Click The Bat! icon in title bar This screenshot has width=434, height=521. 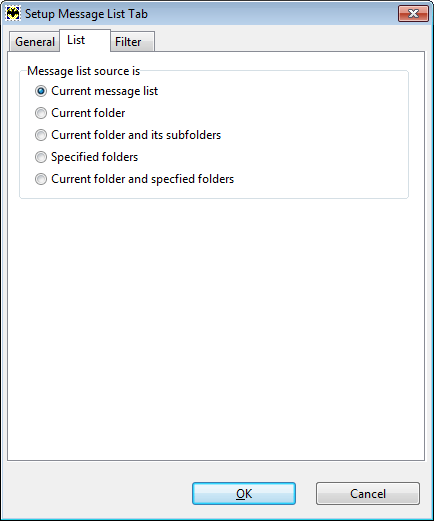(13, 14)
